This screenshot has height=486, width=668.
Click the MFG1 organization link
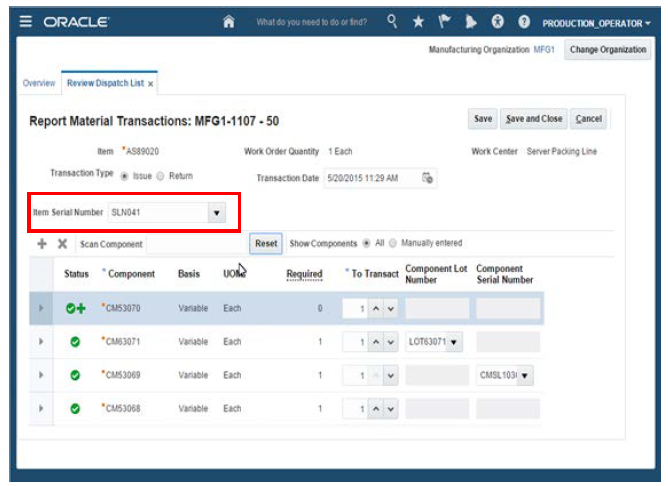(544, 50)
